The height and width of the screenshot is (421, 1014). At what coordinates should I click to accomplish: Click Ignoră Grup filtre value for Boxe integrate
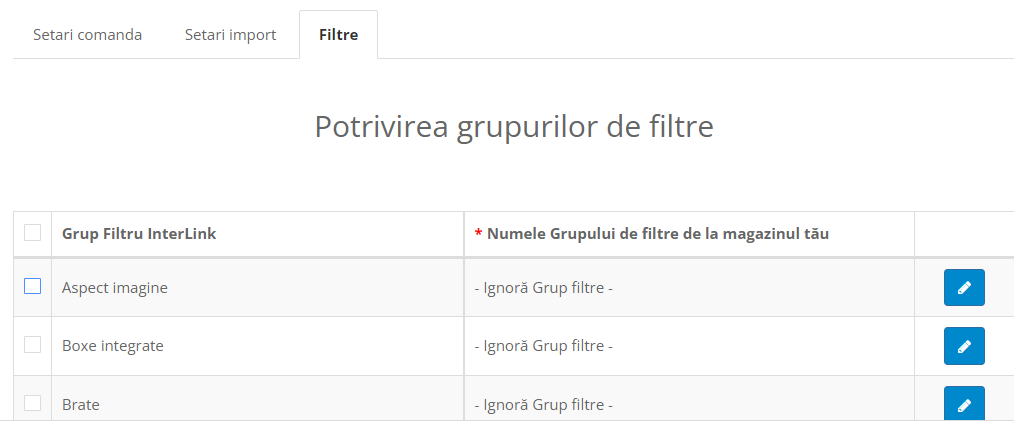coord(543,347)
